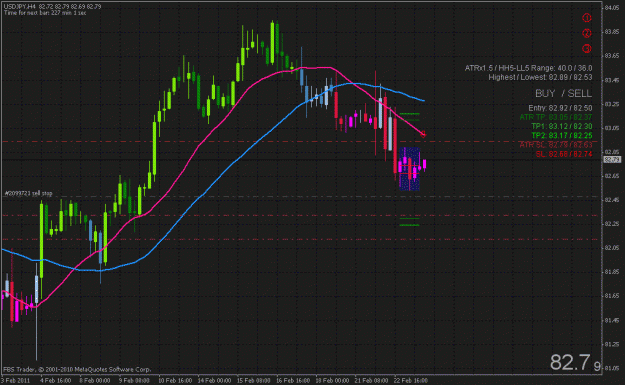Click the 9 Feb 08:00 time axis label
Screen dimensions: 625x385
(134, 380)
